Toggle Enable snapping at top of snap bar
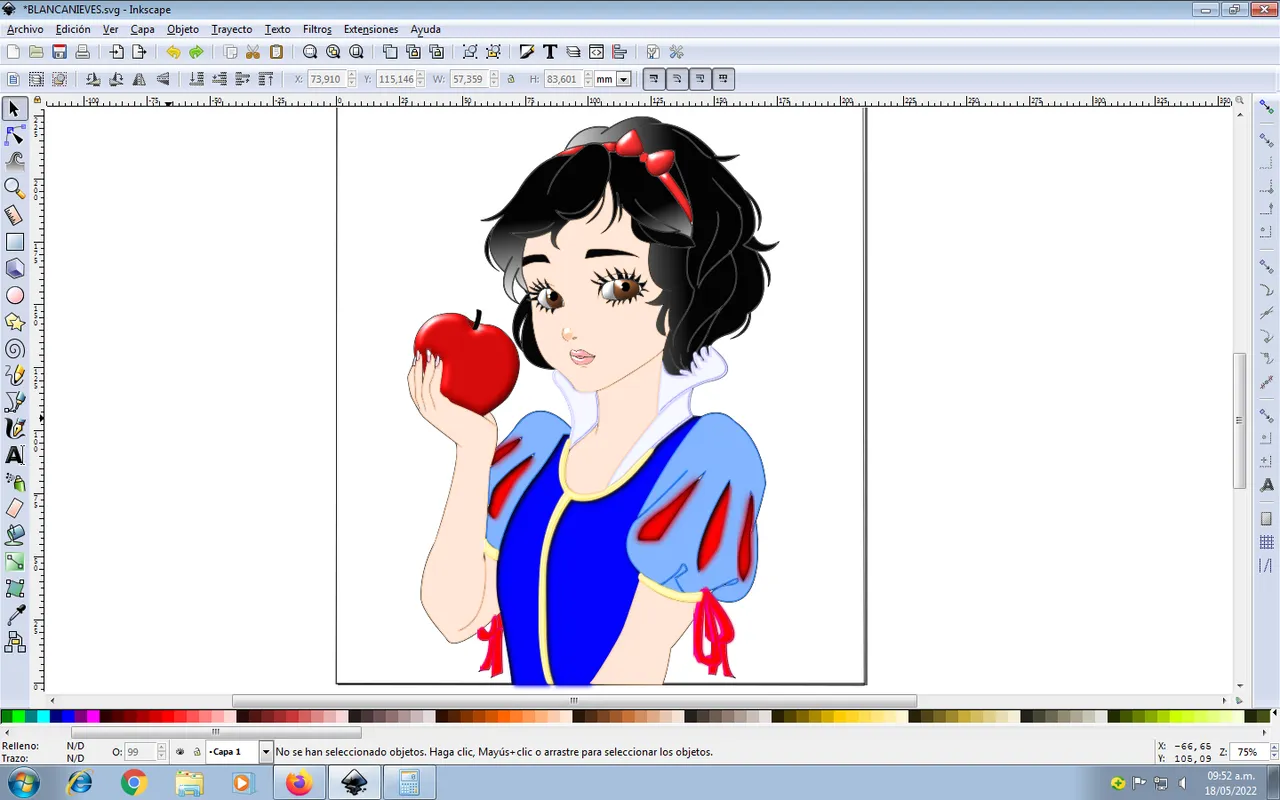This screenshot has height=800, width=1280. (1266, 108)
